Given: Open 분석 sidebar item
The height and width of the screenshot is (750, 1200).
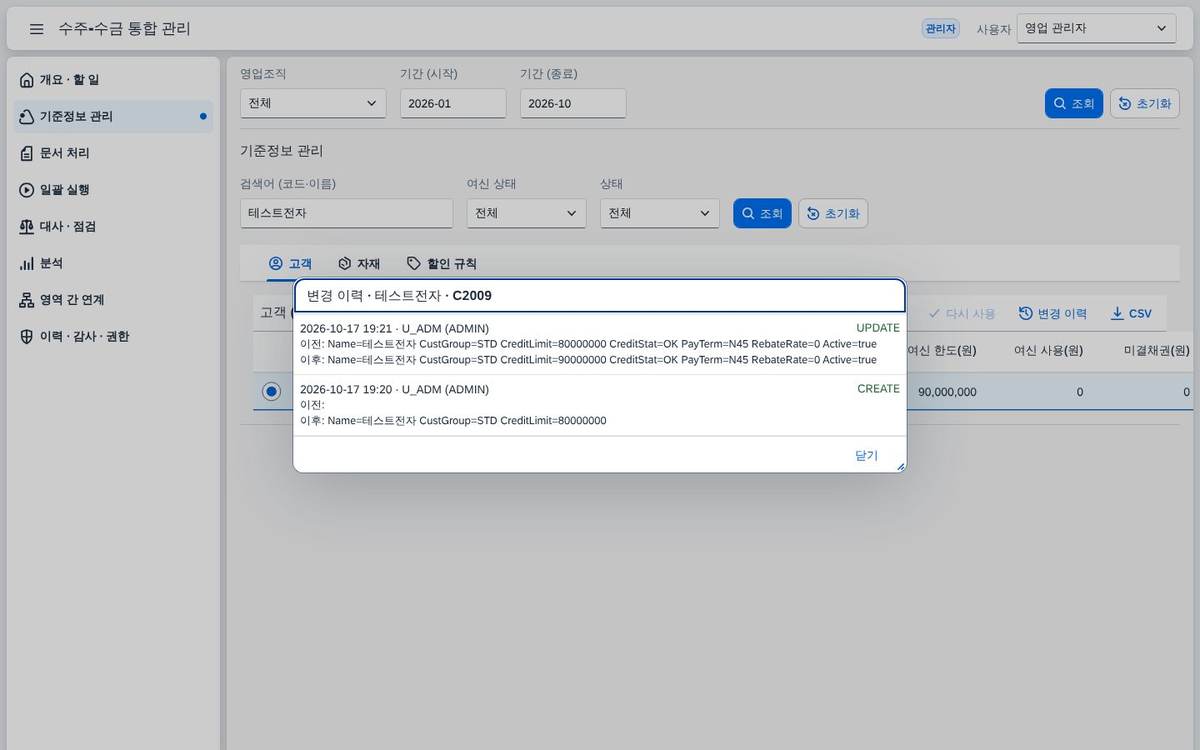Looking at the screenshot, I should [x=113, y=263].
